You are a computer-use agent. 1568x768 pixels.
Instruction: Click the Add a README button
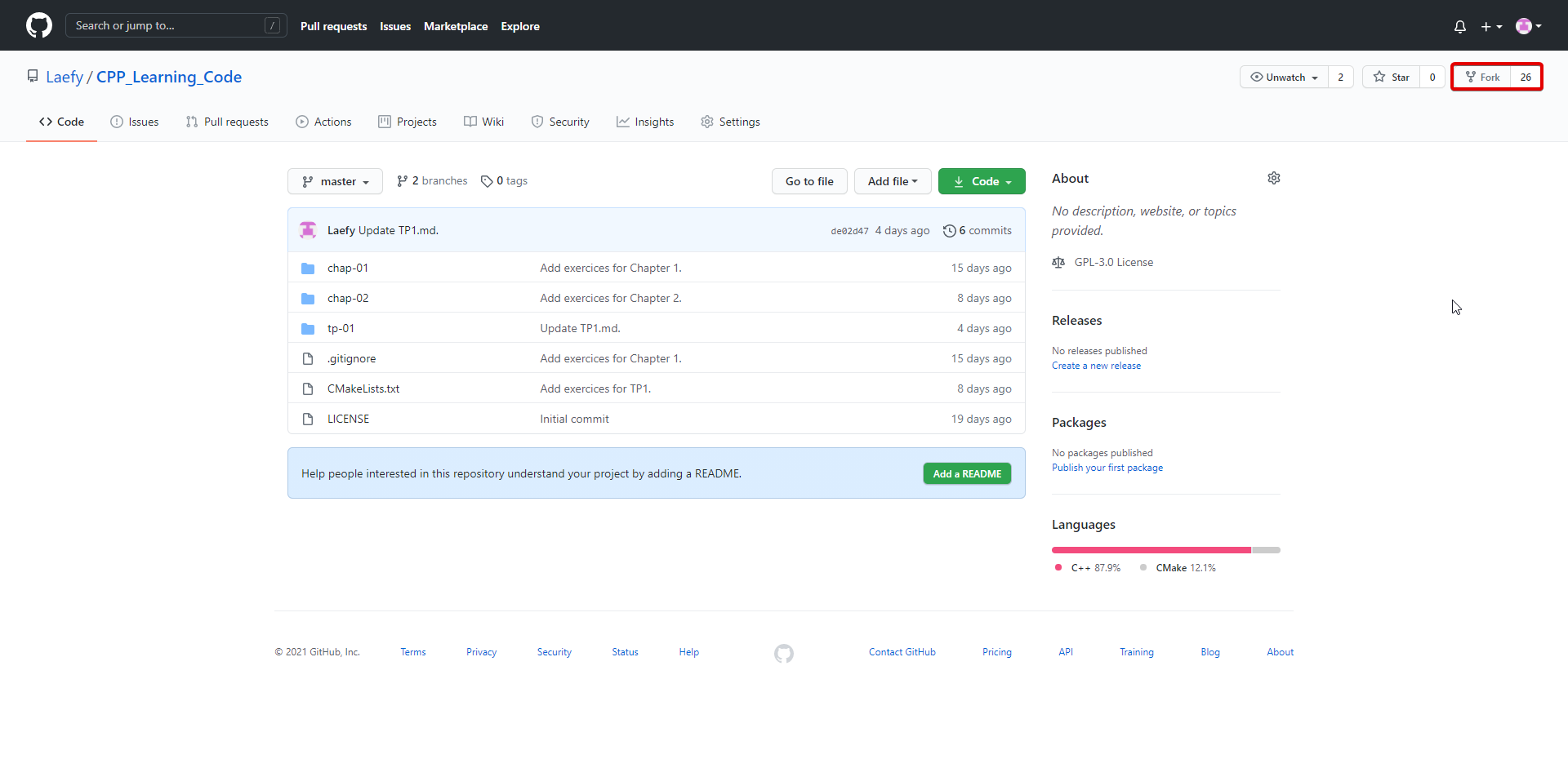click(967, 473)
